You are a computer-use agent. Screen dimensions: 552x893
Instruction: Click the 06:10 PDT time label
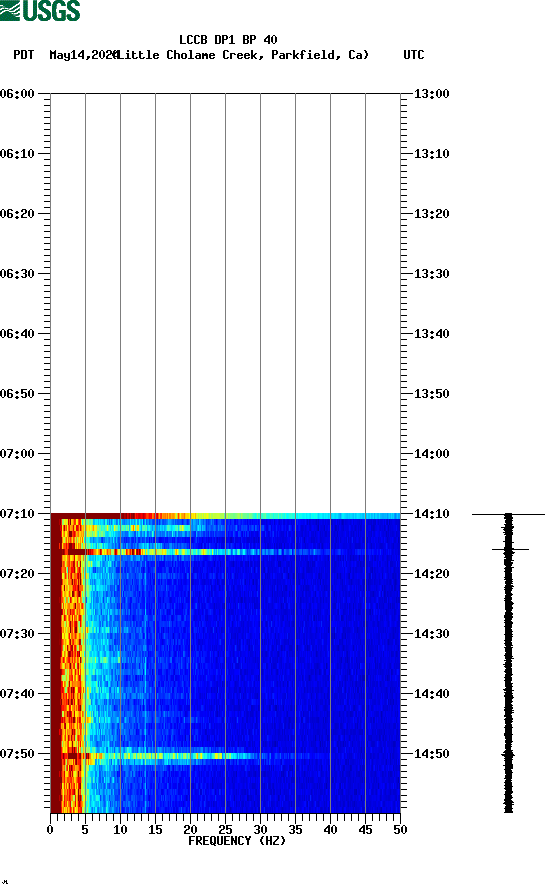(17, 154)
